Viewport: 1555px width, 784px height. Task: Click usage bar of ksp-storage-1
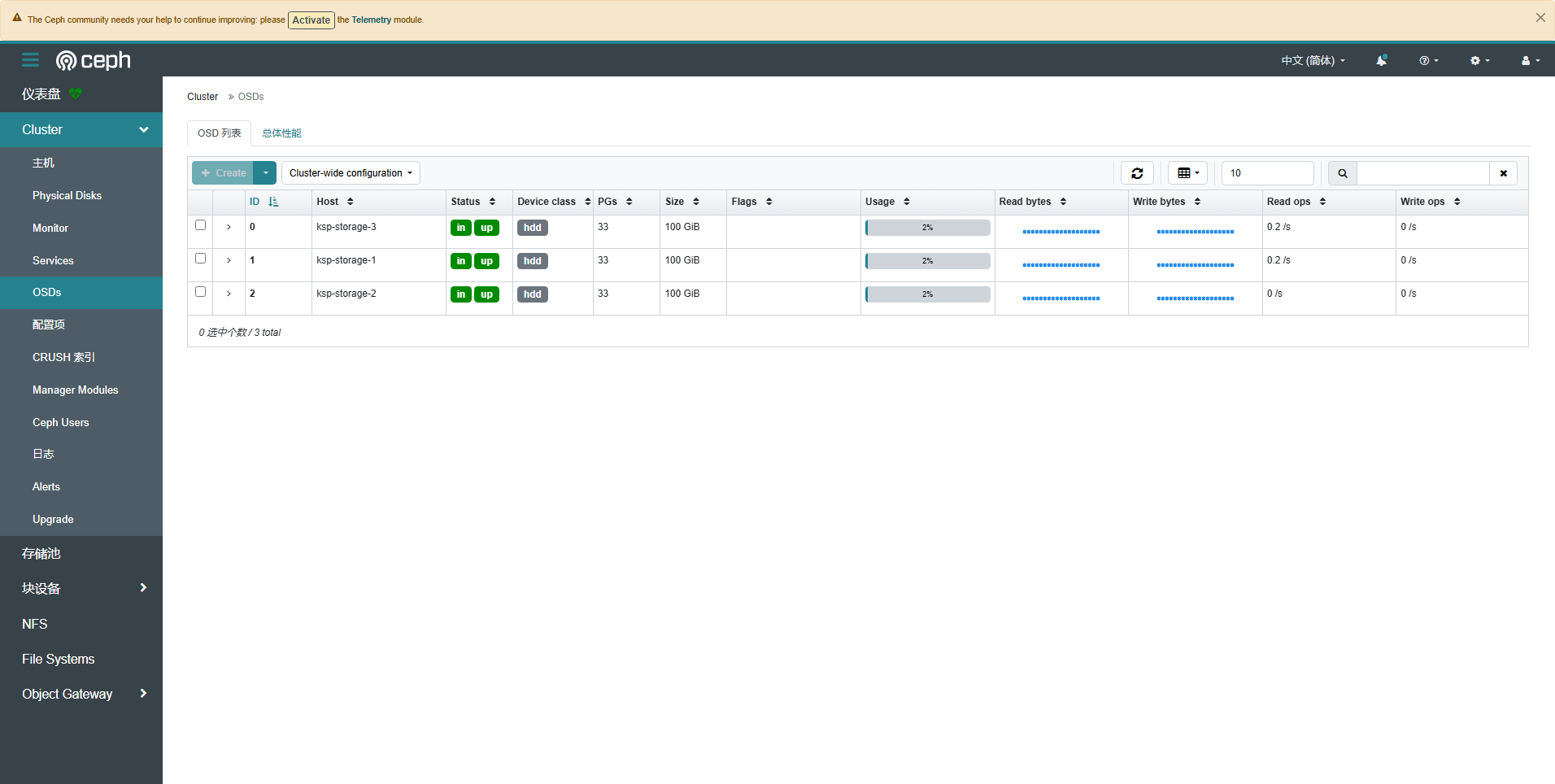click(x=927, y=261)
